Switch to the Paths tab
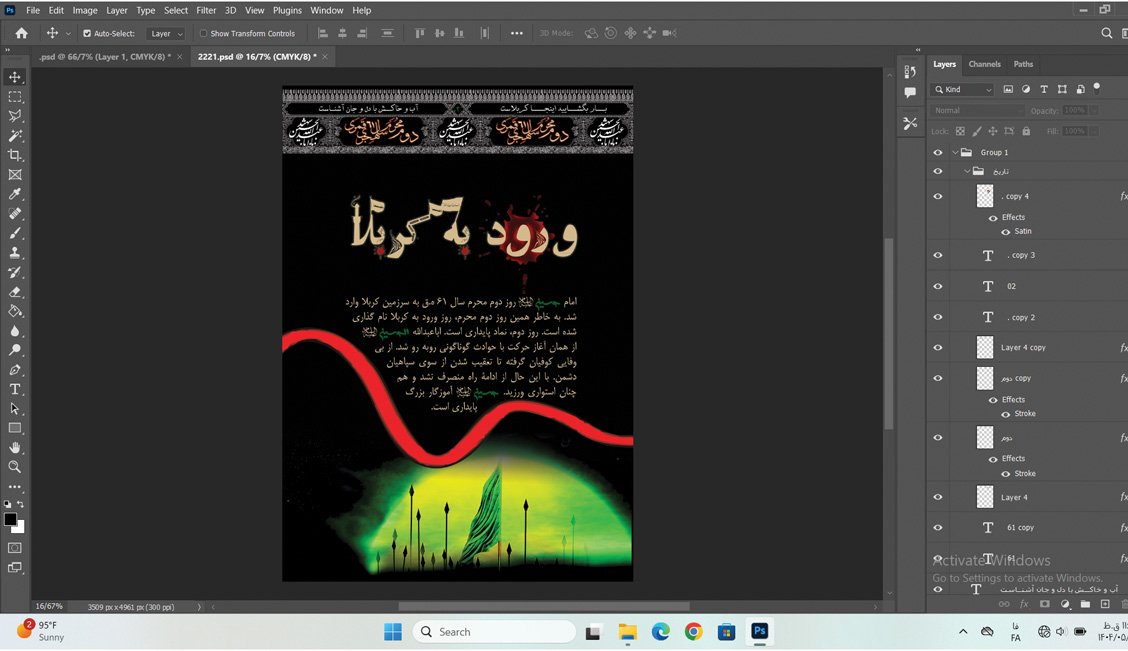1128x651 pixels. click(1023, 64)
